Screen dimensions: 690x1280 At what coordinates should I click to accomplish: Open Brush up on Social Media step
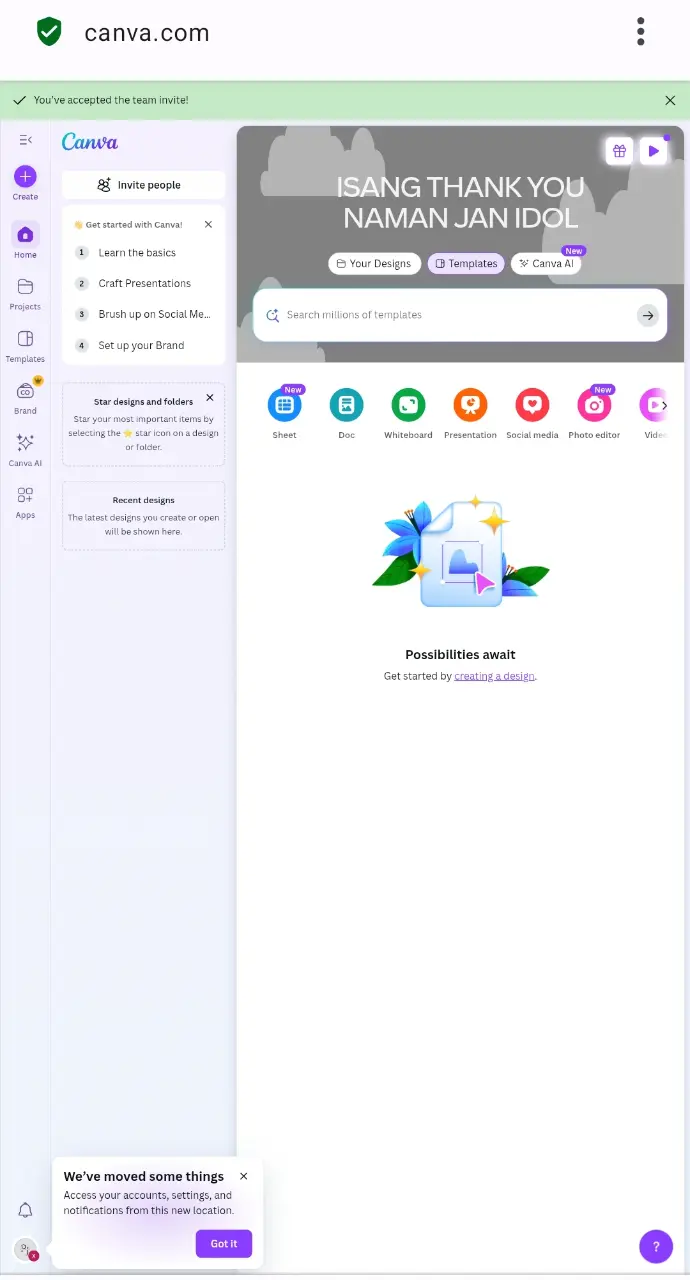pyautogui.click(x=144, y=314)
